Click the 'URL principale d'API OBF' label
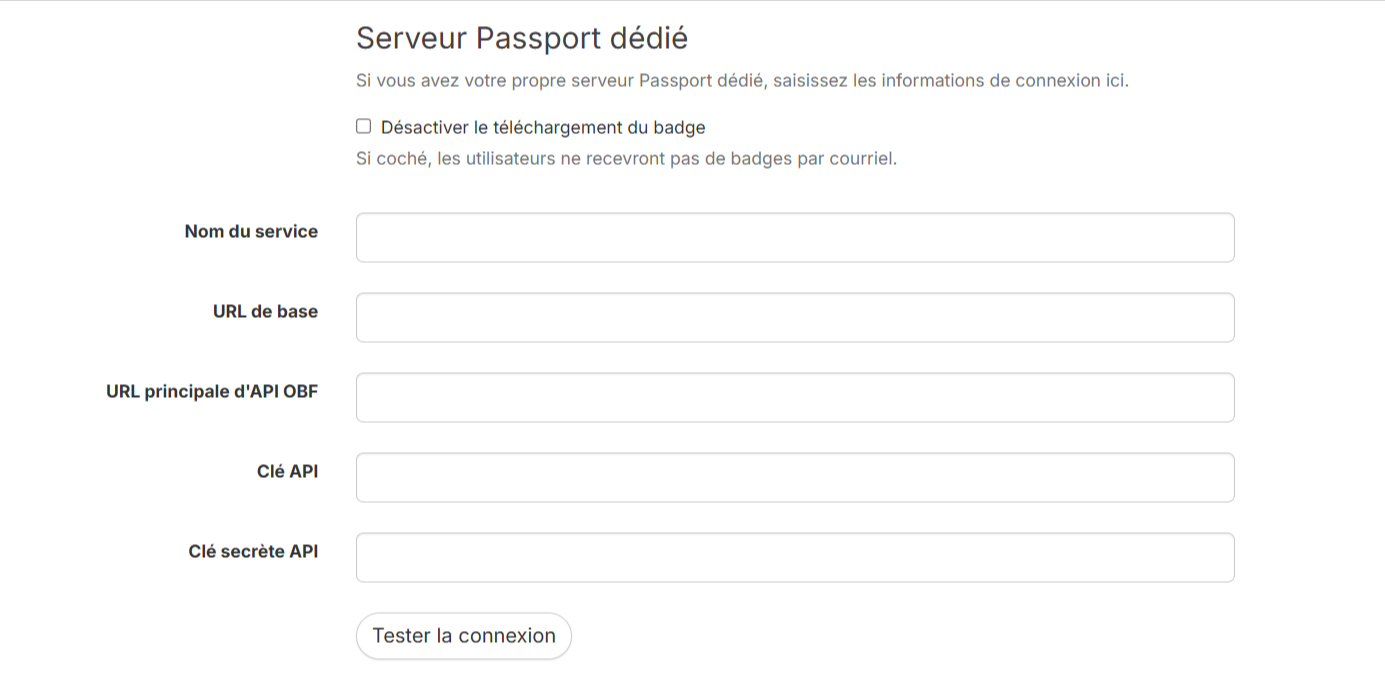1385x685 pixels. click(x=212, y=392)
